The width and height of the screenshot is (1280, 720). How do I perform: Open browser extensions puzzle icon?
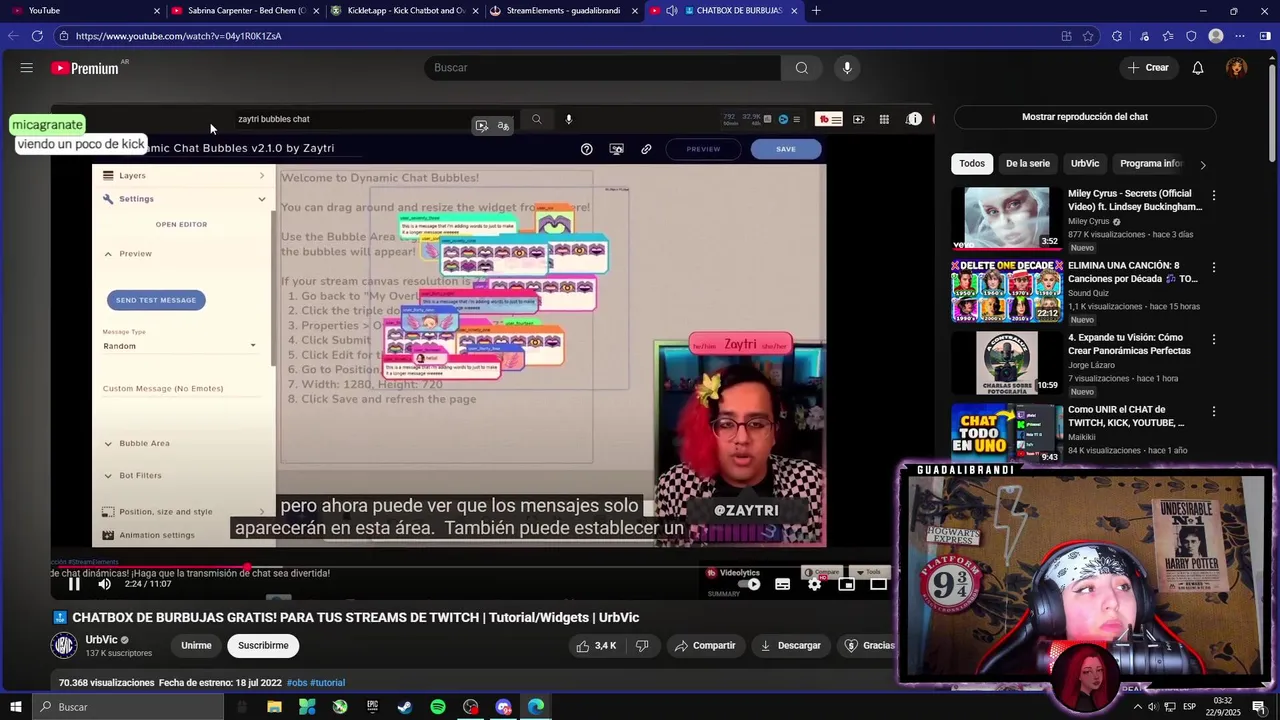pyautogui.click(x=1117, y=36)
